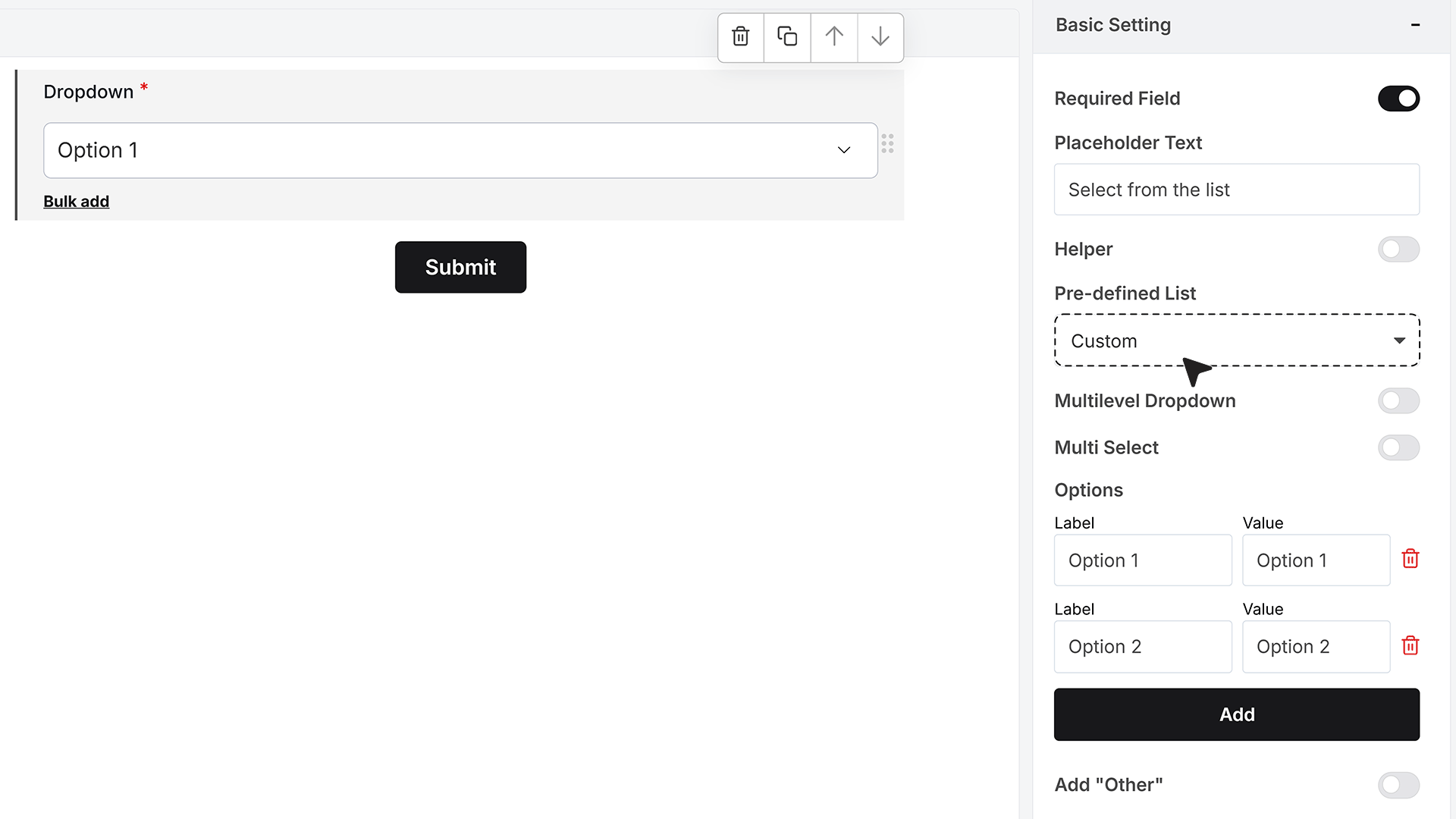Viewport: 1456px width, 819px height.
Task: Edit the Option 1 value field
Action: pos(1316,560)
